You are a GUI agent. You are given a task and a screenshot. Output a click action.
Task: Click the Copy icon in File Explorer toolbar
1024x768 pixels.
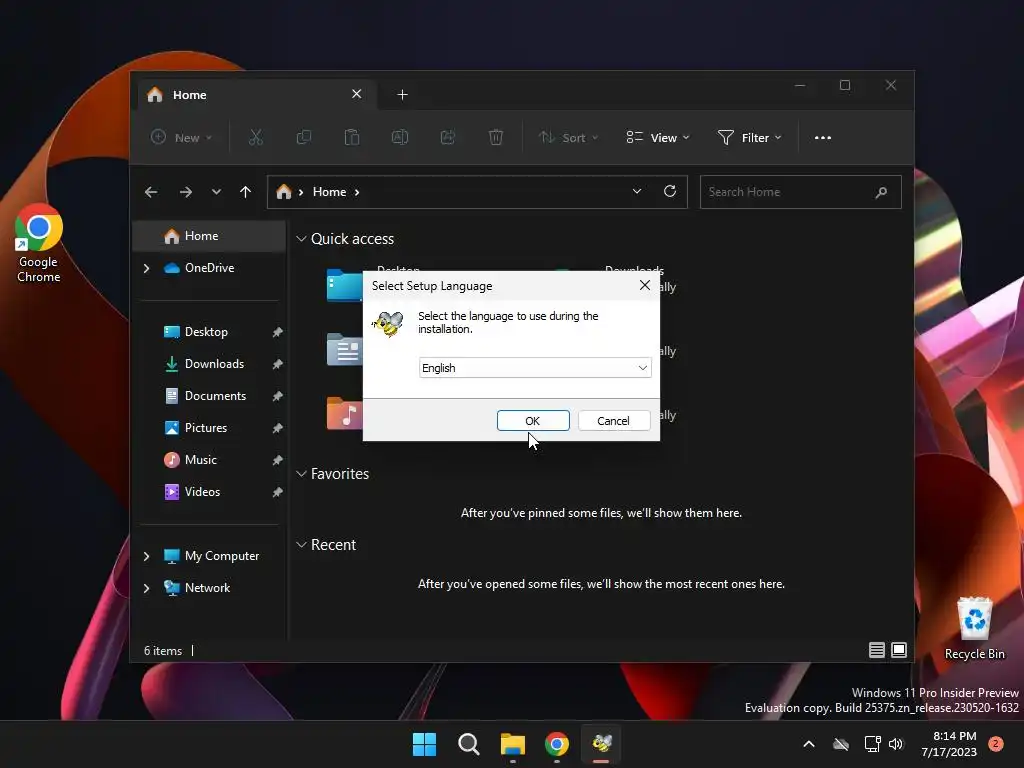[304, 137]
